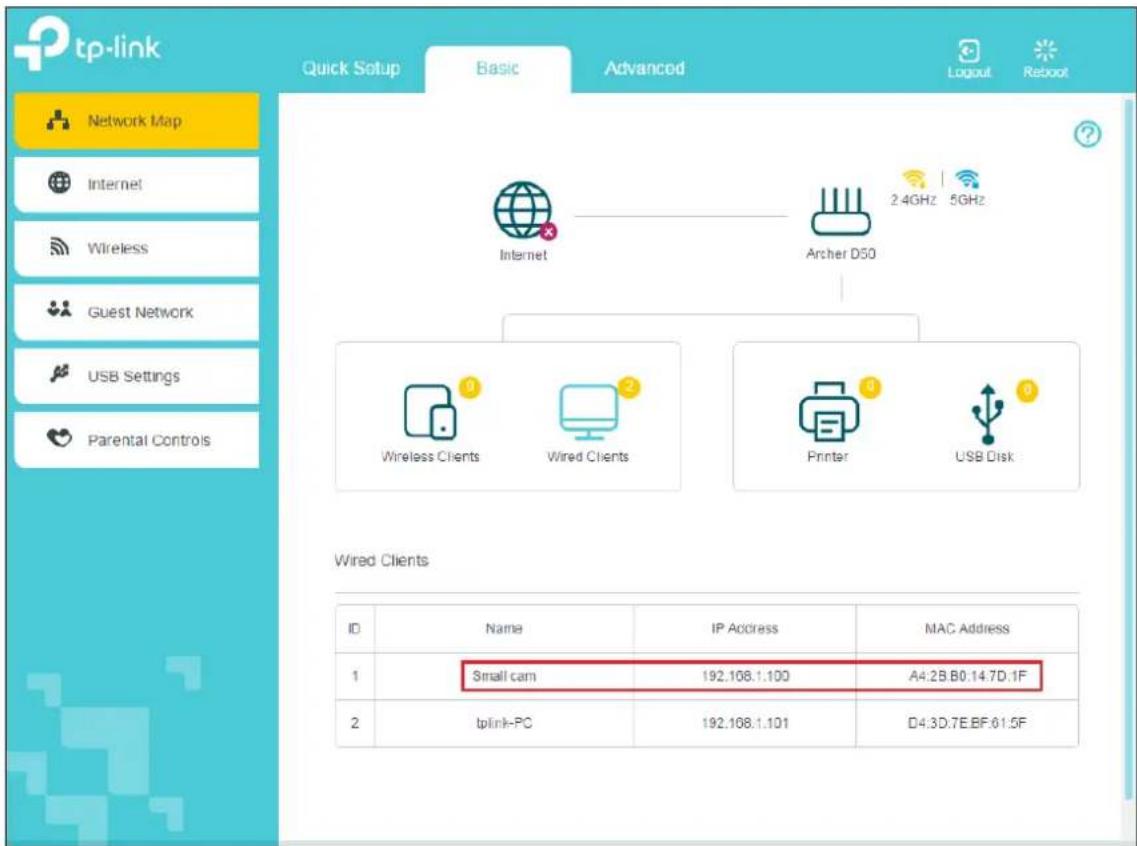
Task: Click the Printer count badge
Action: pos(870,388)
